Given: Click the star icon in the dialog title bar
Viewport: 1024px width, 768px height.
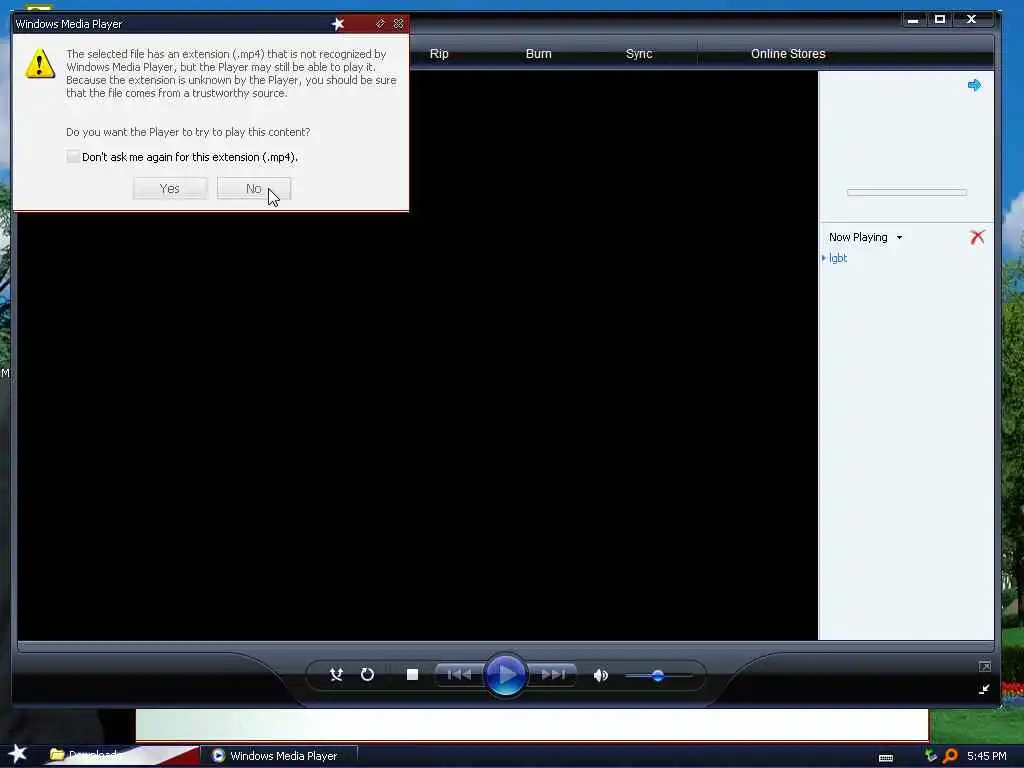Looking at the screenshot, I should click(338, 24).
